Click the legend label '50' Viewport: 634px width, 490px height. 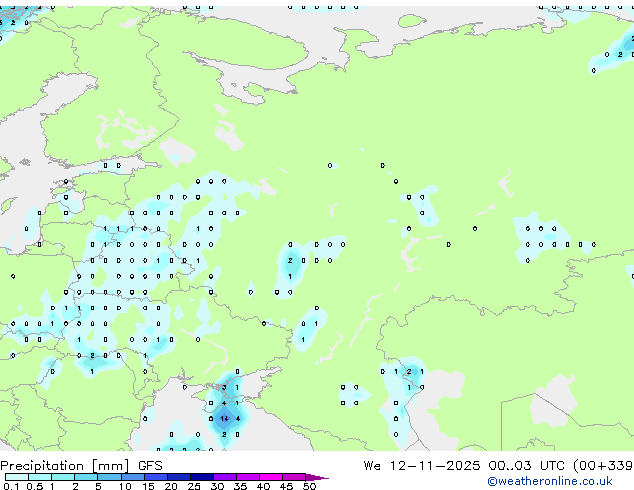[309, 486]
